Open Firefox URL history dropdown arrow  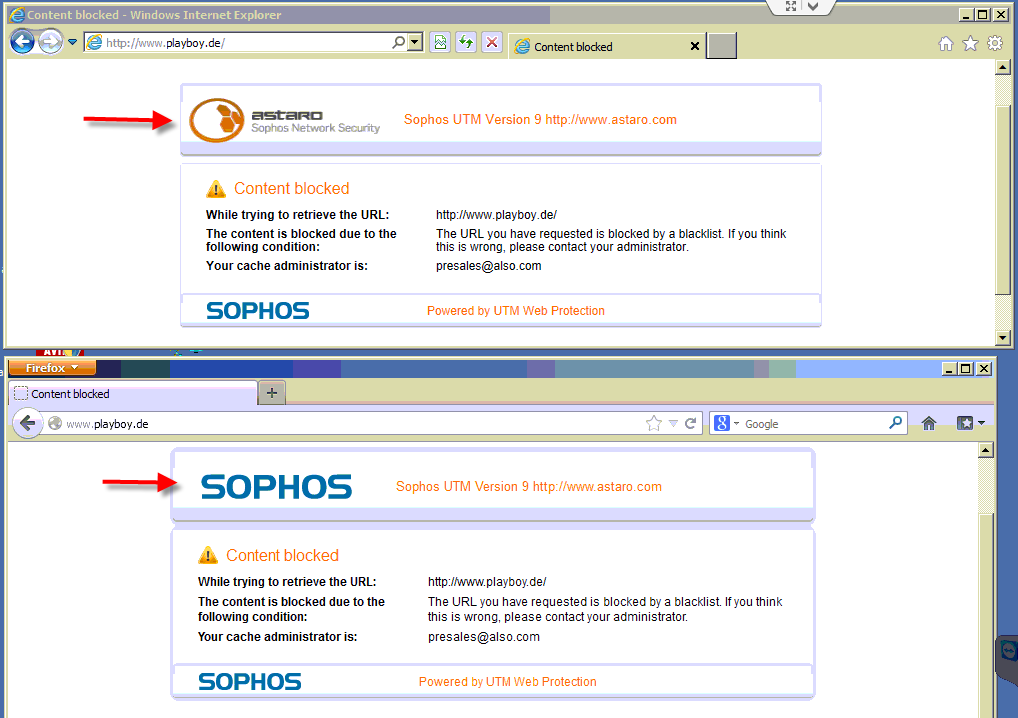click(x=673, y=423)
